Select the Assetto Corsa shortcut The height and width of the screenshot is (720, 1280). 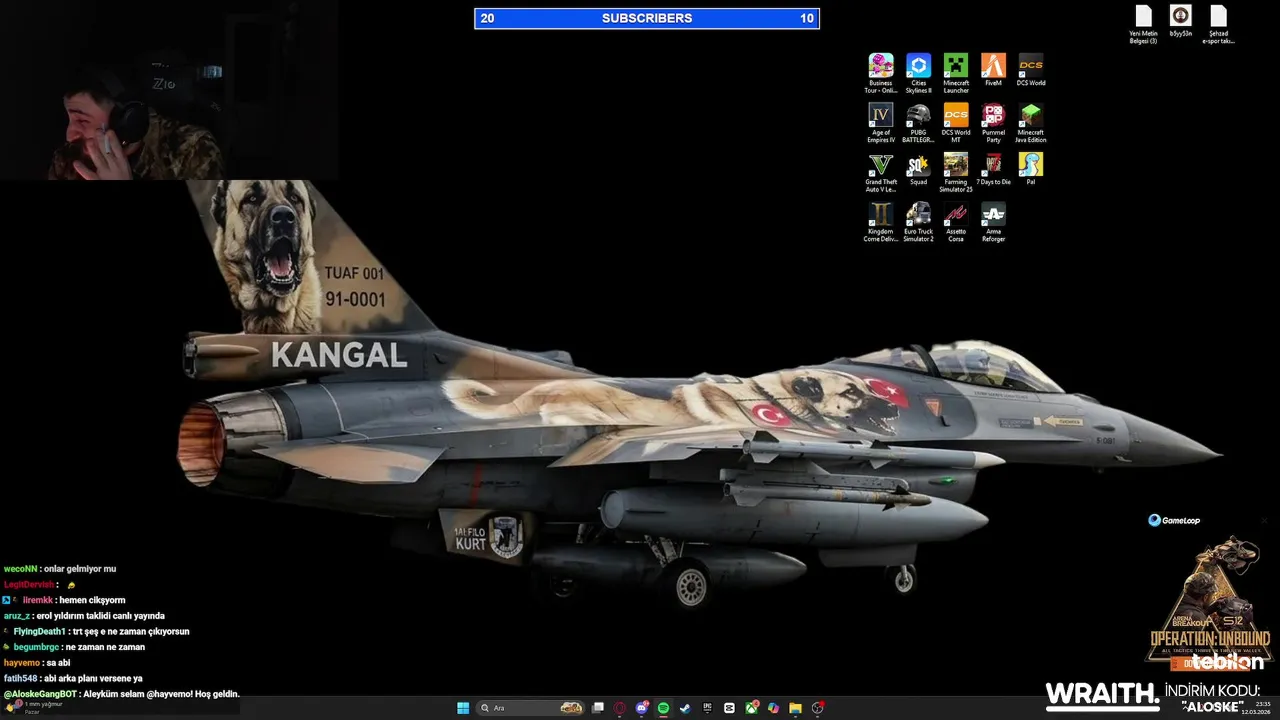(x=956, y=222)
